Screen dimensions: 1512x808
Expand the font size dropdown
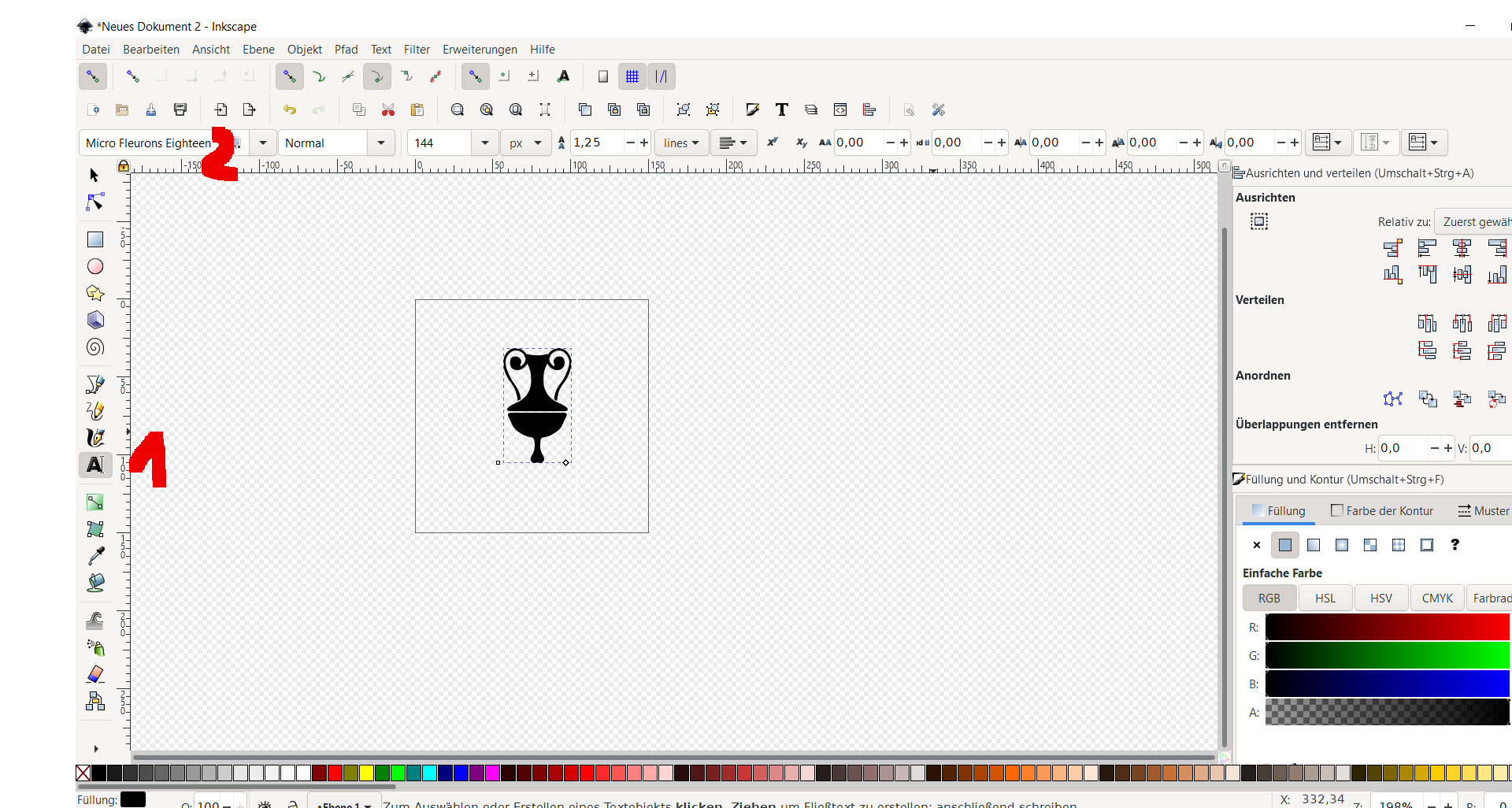[x=484, y=143]
